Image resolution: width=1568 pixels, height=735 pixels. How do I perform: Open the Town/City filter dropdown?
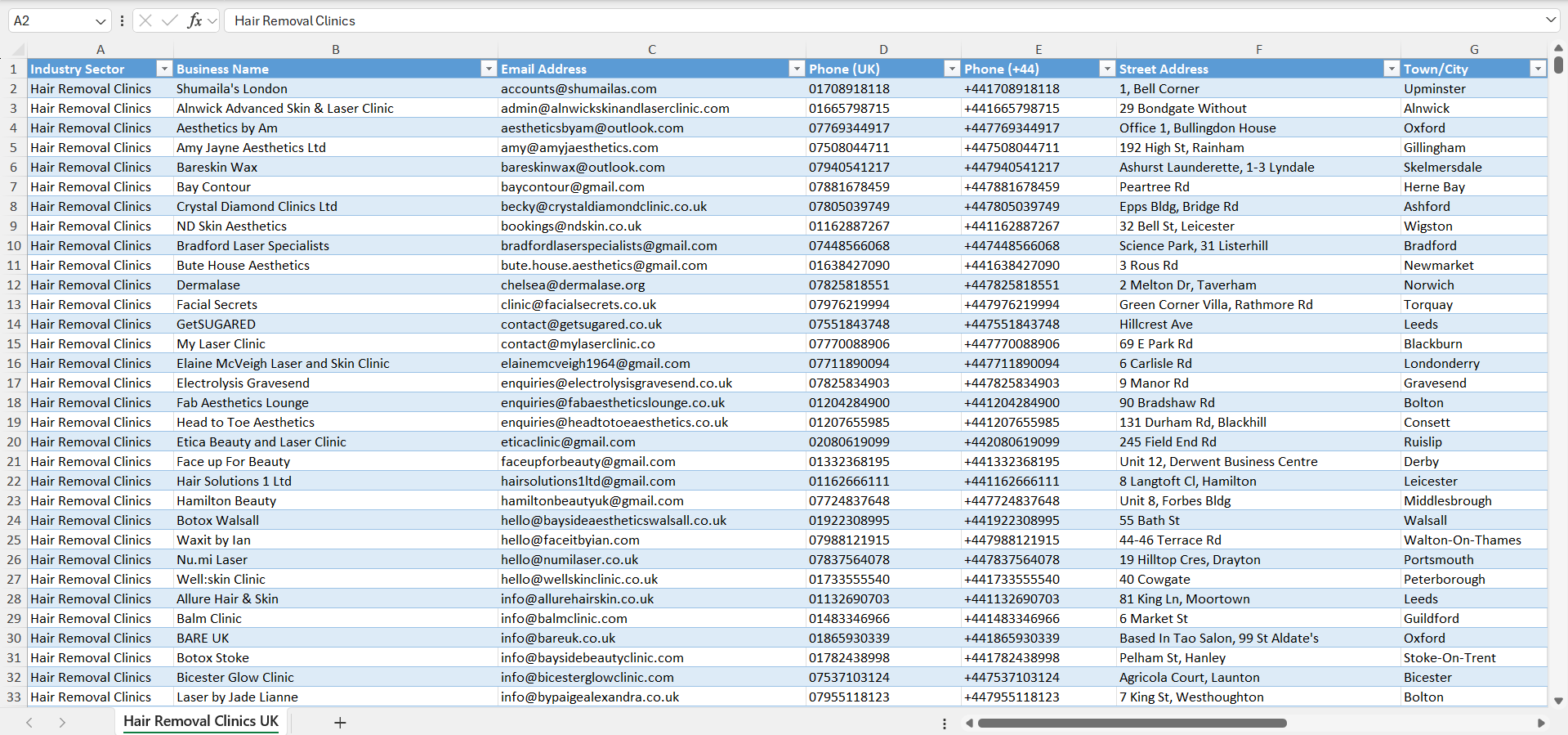click(1538, 69)
